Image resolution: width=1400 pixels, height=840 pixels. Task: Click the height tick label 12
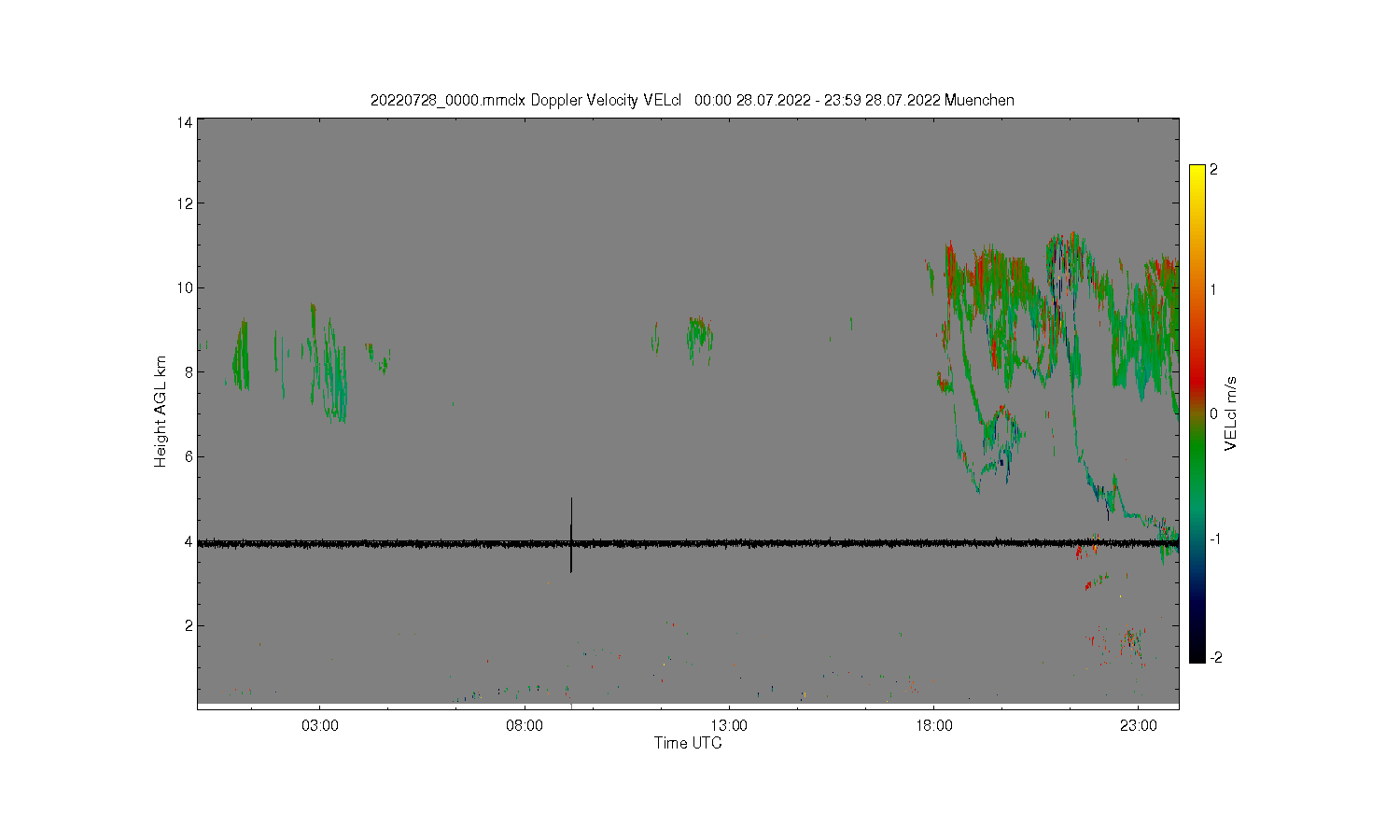(185, 203)
